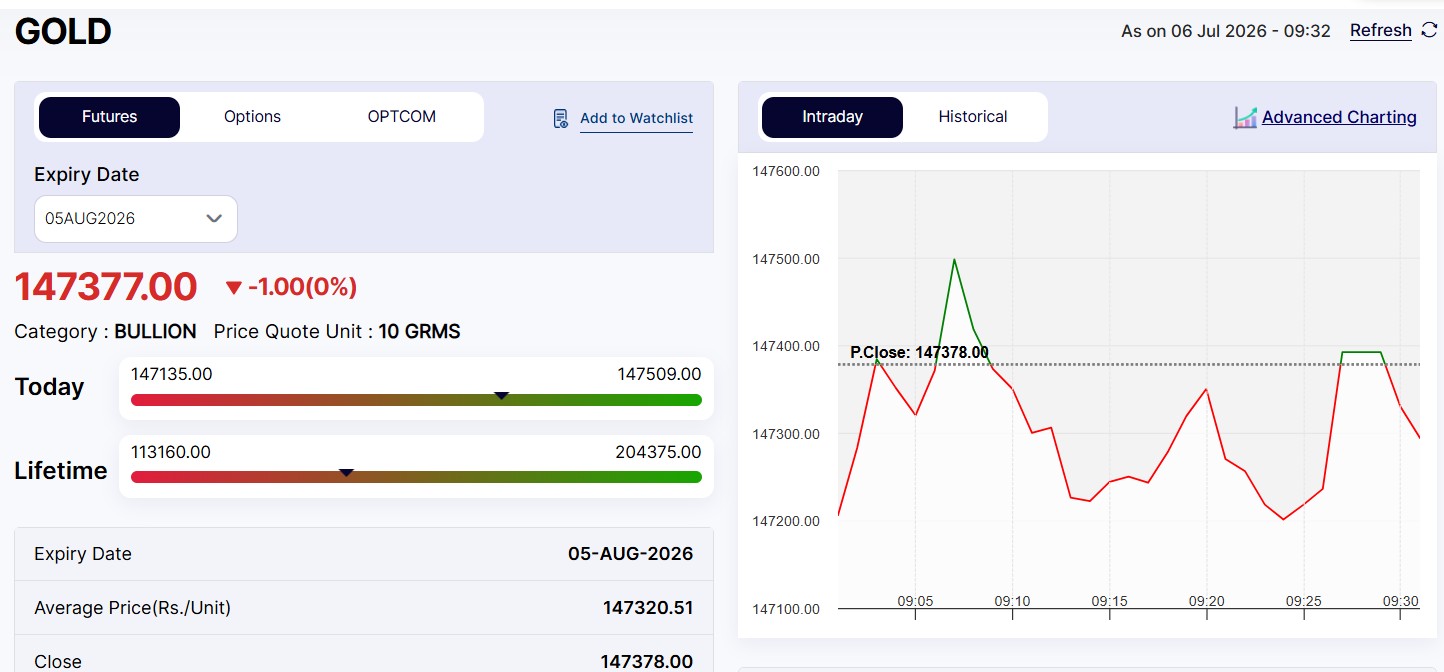Image resolution: width=1444 pixels, height=672 pixels.
Task: Select the Futures tab
Action: 109,117
